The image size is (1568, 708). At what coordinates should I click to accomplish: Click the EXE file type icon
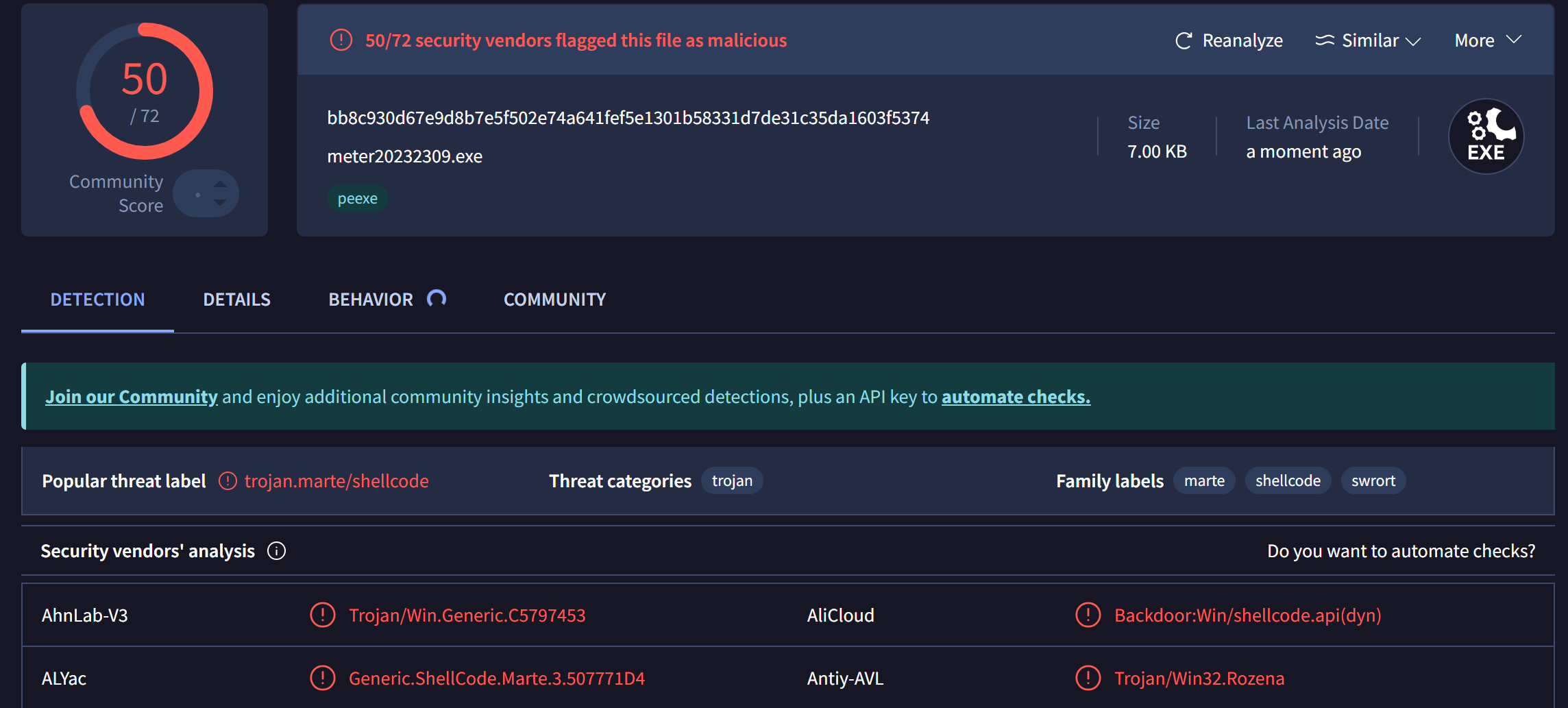pyautogui.click(x=1486, y=136)
